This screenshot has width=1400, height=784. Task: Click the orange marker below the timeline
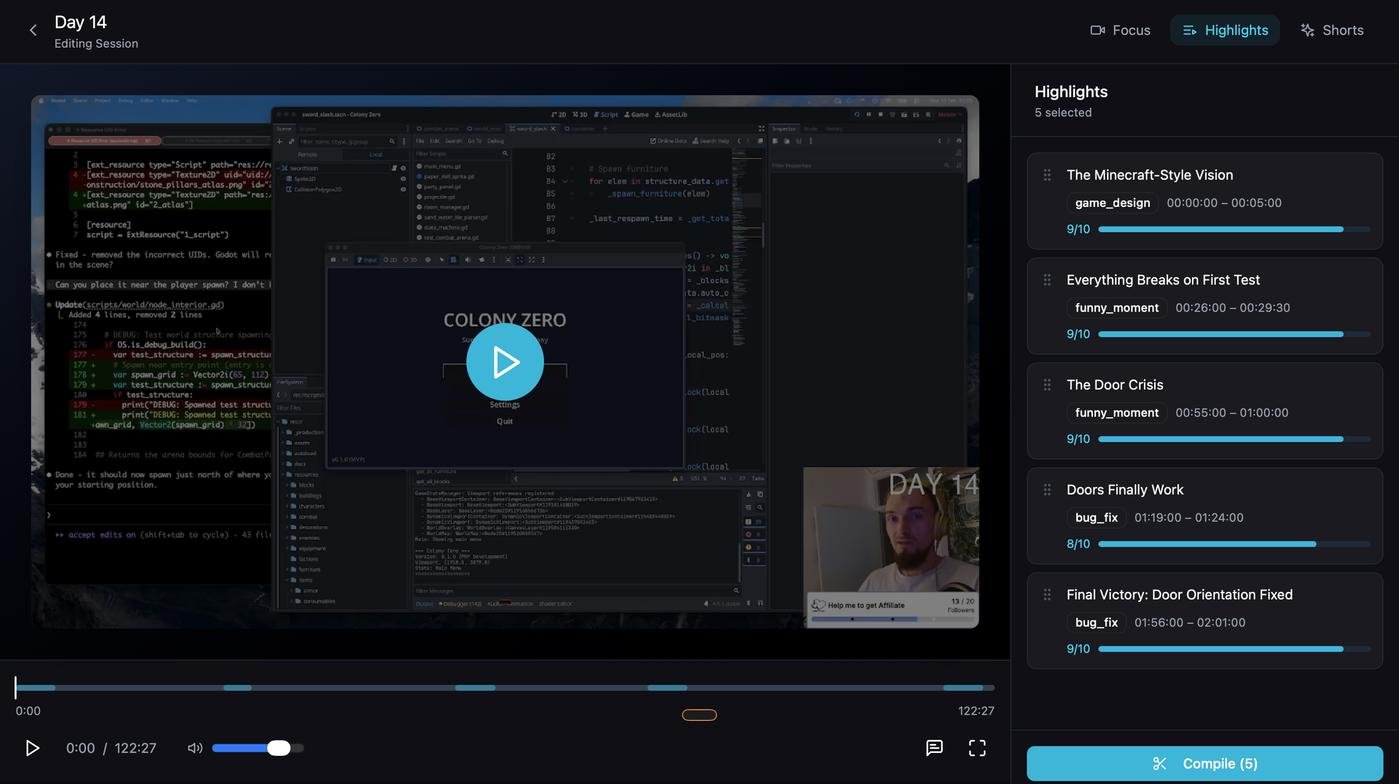[699, 715]
